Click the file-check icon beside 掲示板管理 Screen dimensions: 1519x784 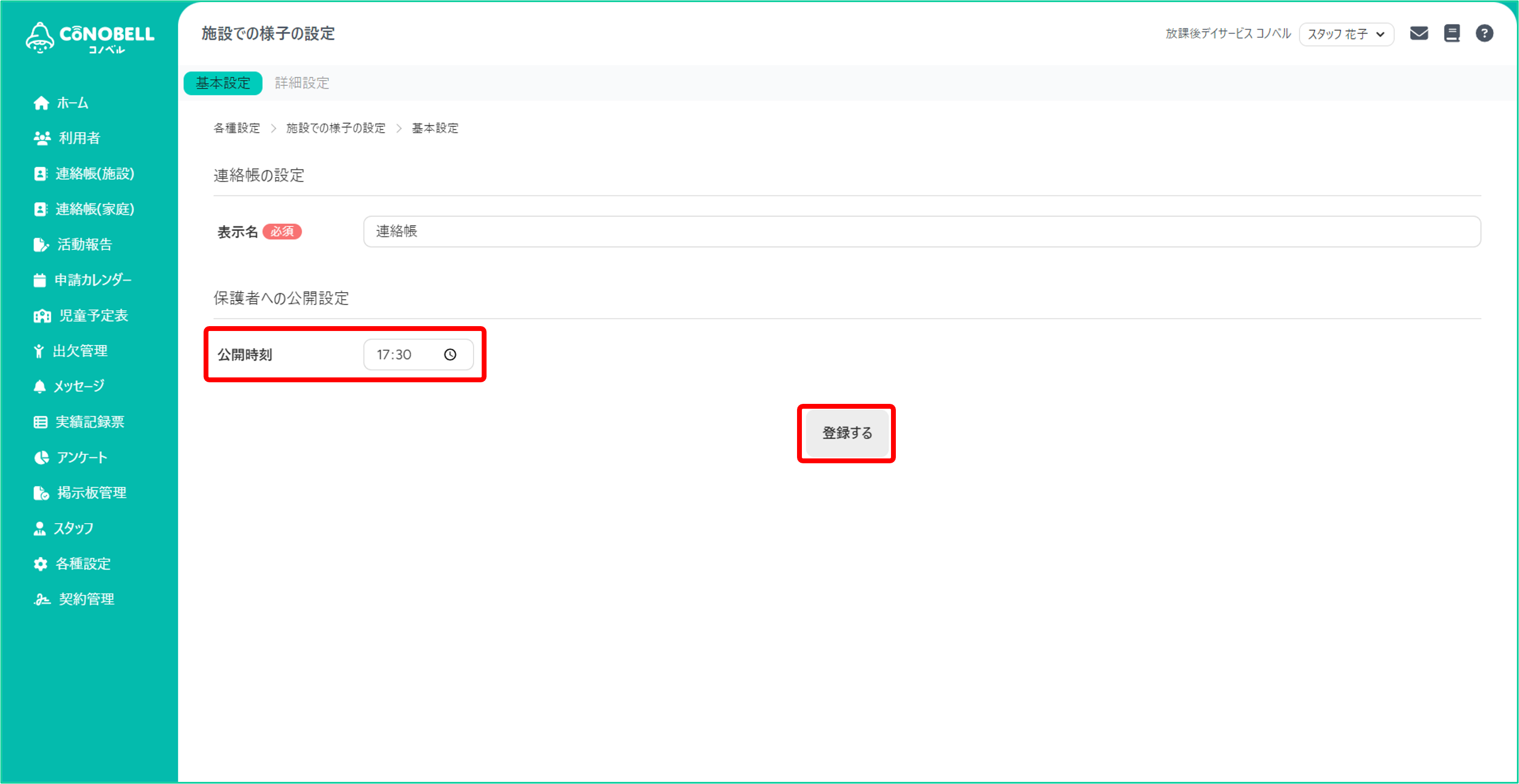click(x=40, y=494)
